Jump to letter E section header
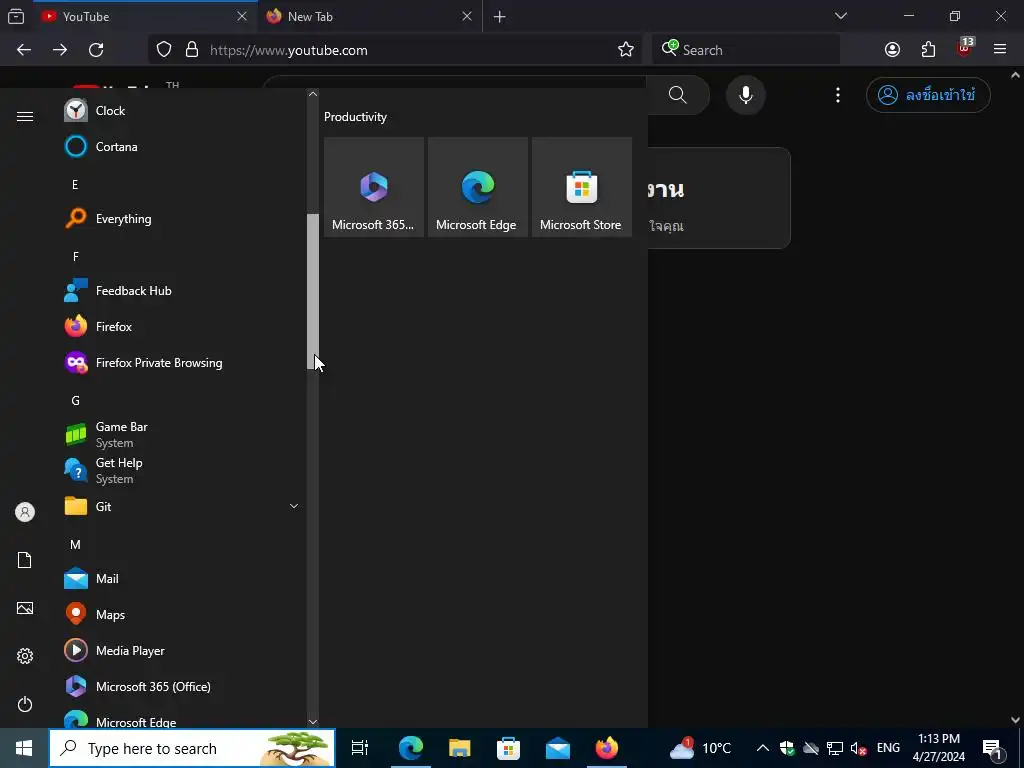 (75, 185)
